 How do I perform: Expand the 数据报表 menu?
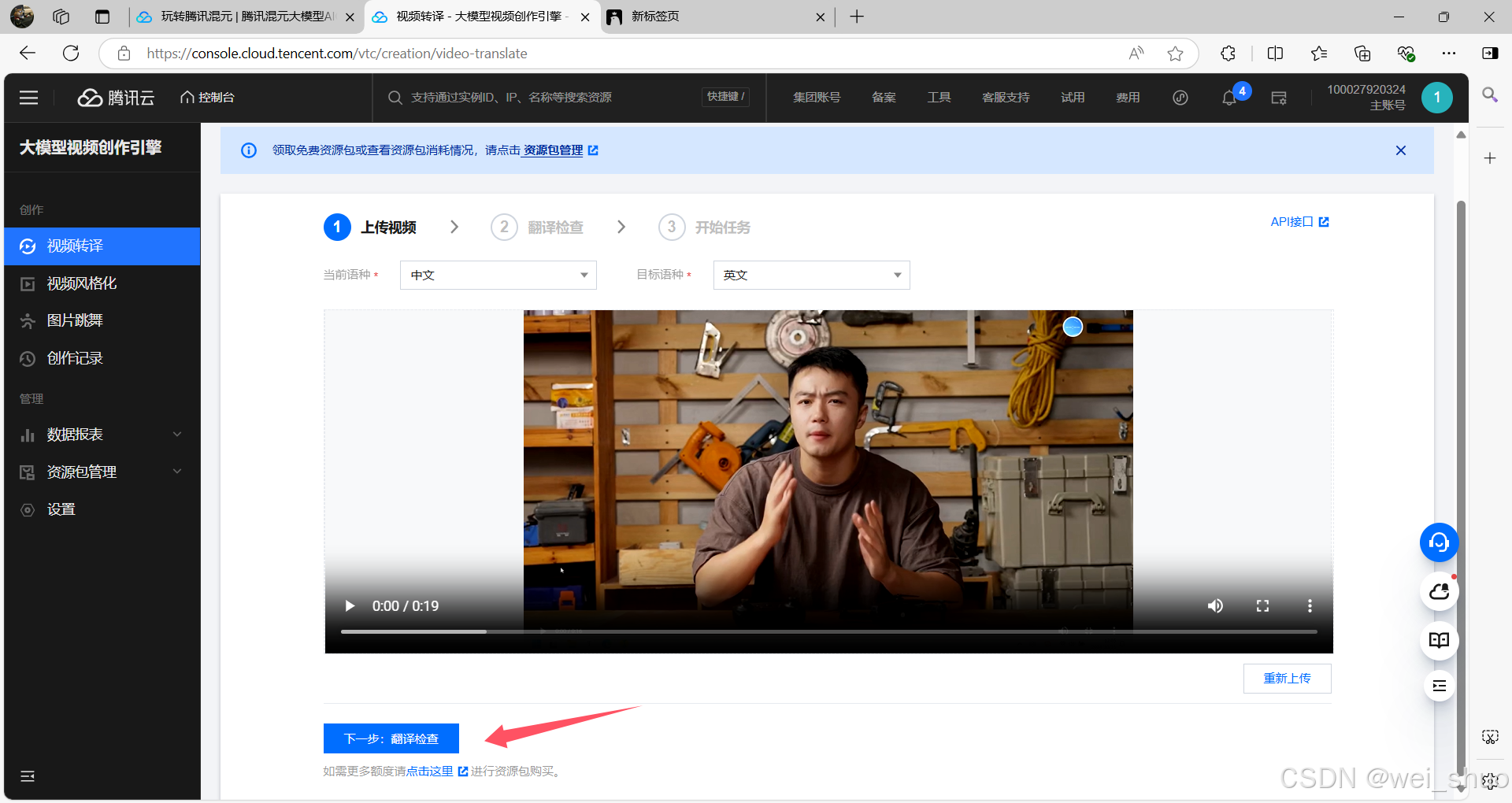click(x=102, y=435)
